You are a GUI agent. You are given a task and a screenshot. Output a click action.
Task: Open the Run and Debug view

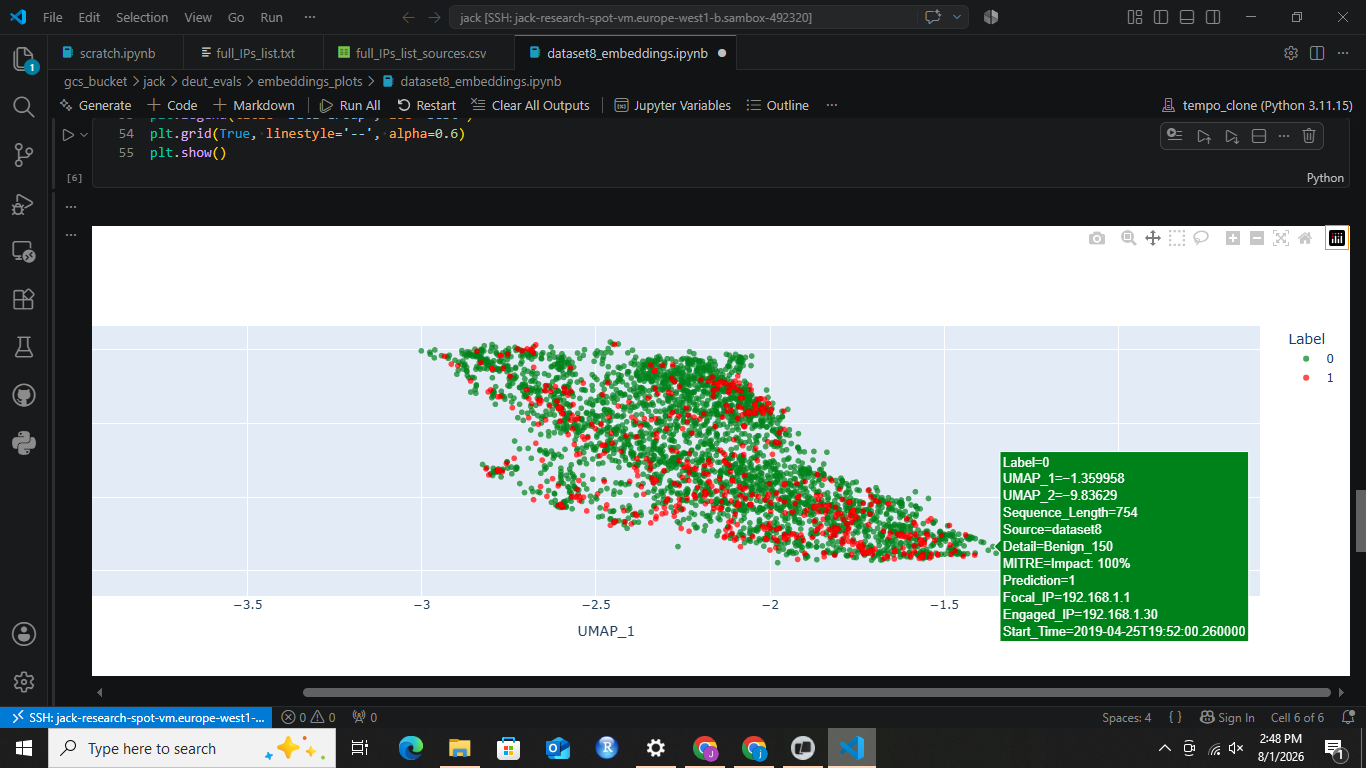[24, 203]
